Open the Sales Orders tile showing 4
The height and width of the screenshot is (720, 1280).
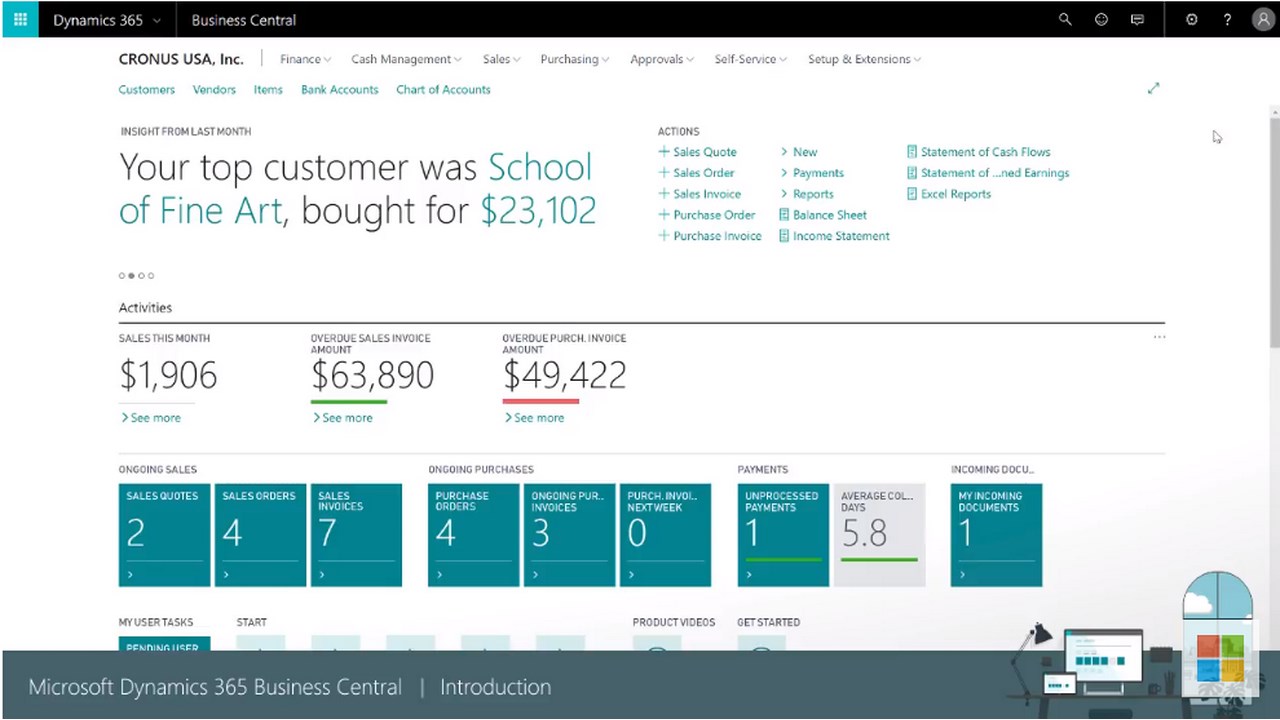pyautogui.click(x=260, y=535)
